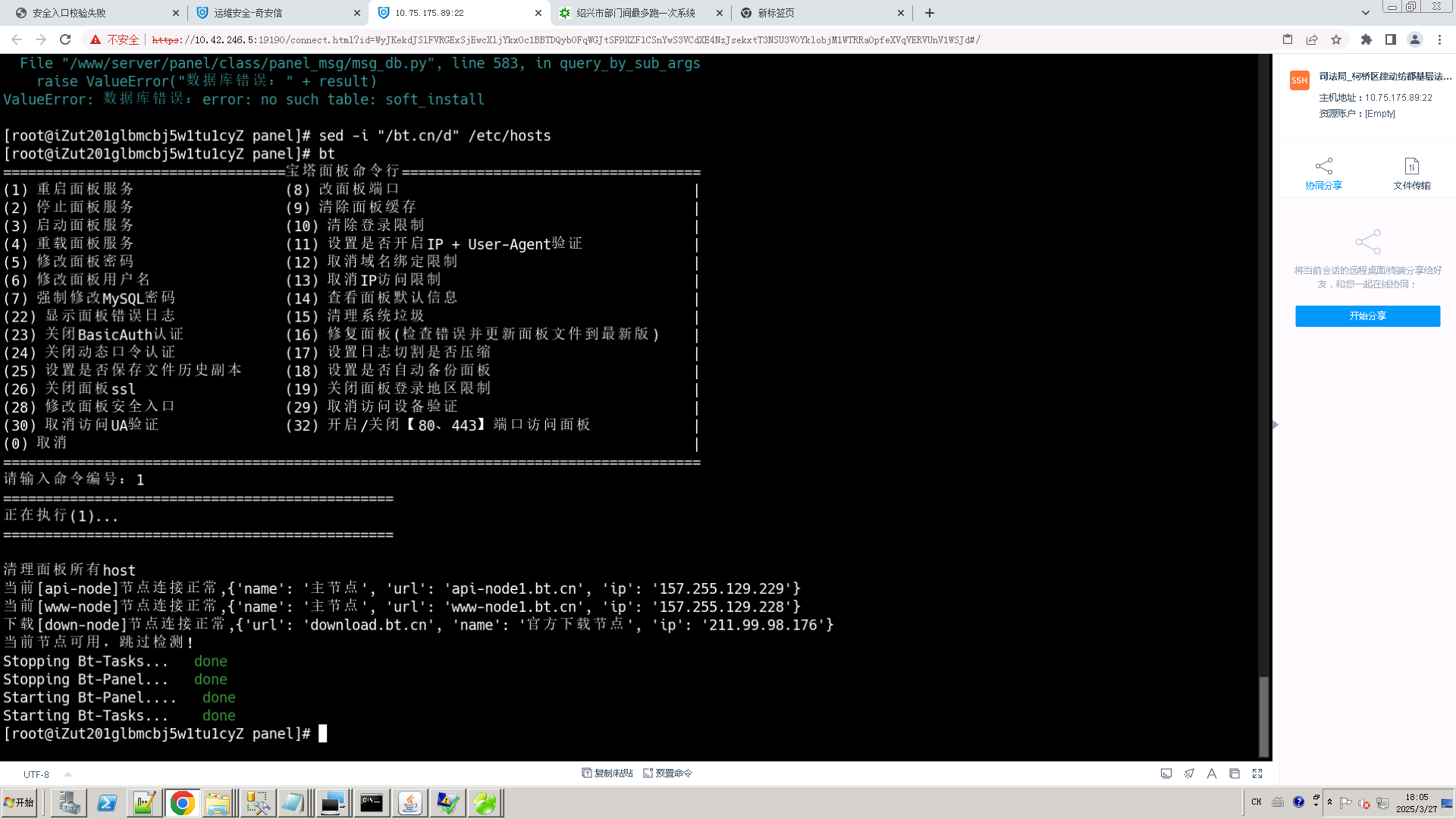Click the not-secure warning icon

(x=96, y=39)
